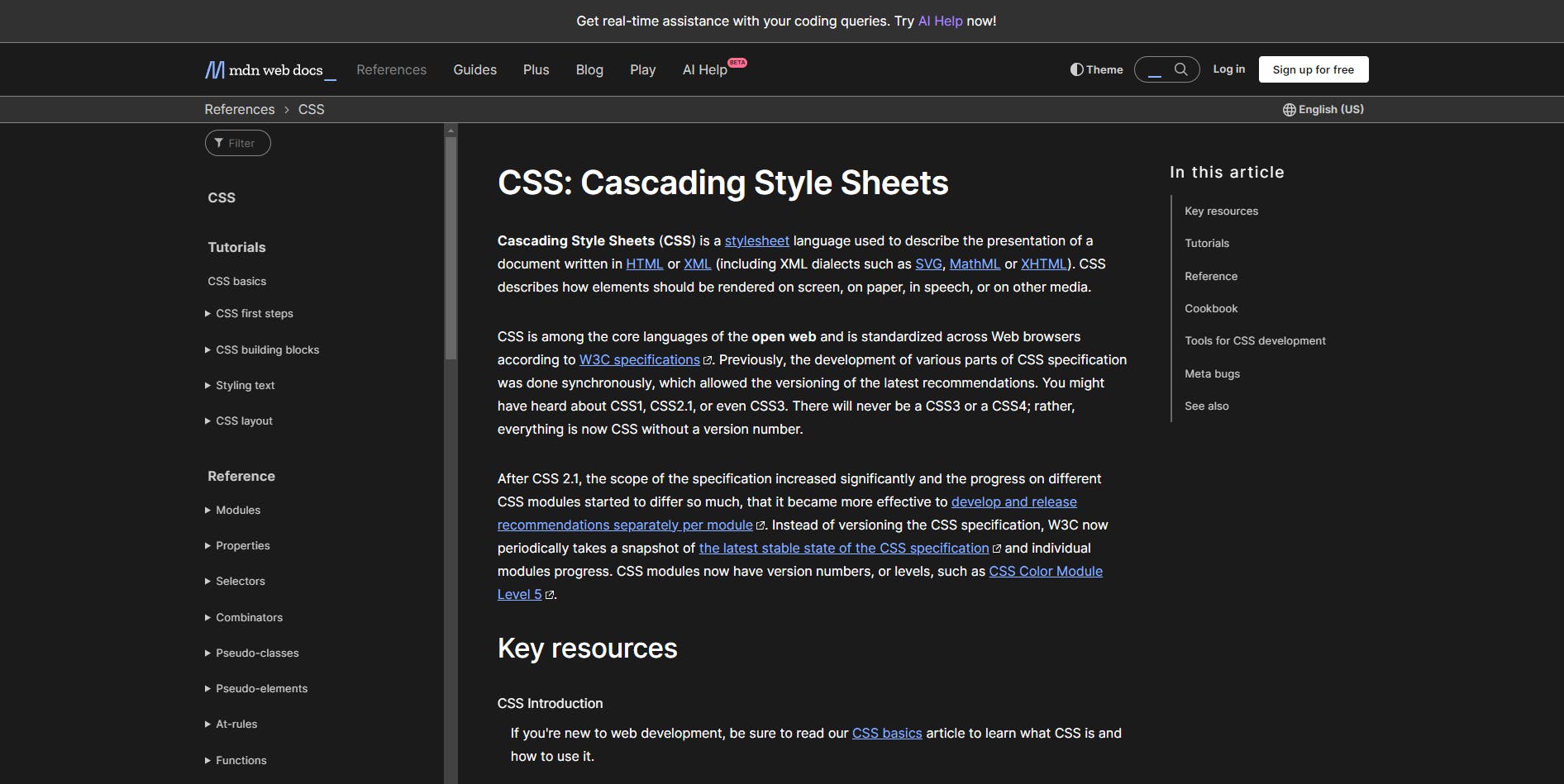Expand At-rules reference list

pos(231,725)
